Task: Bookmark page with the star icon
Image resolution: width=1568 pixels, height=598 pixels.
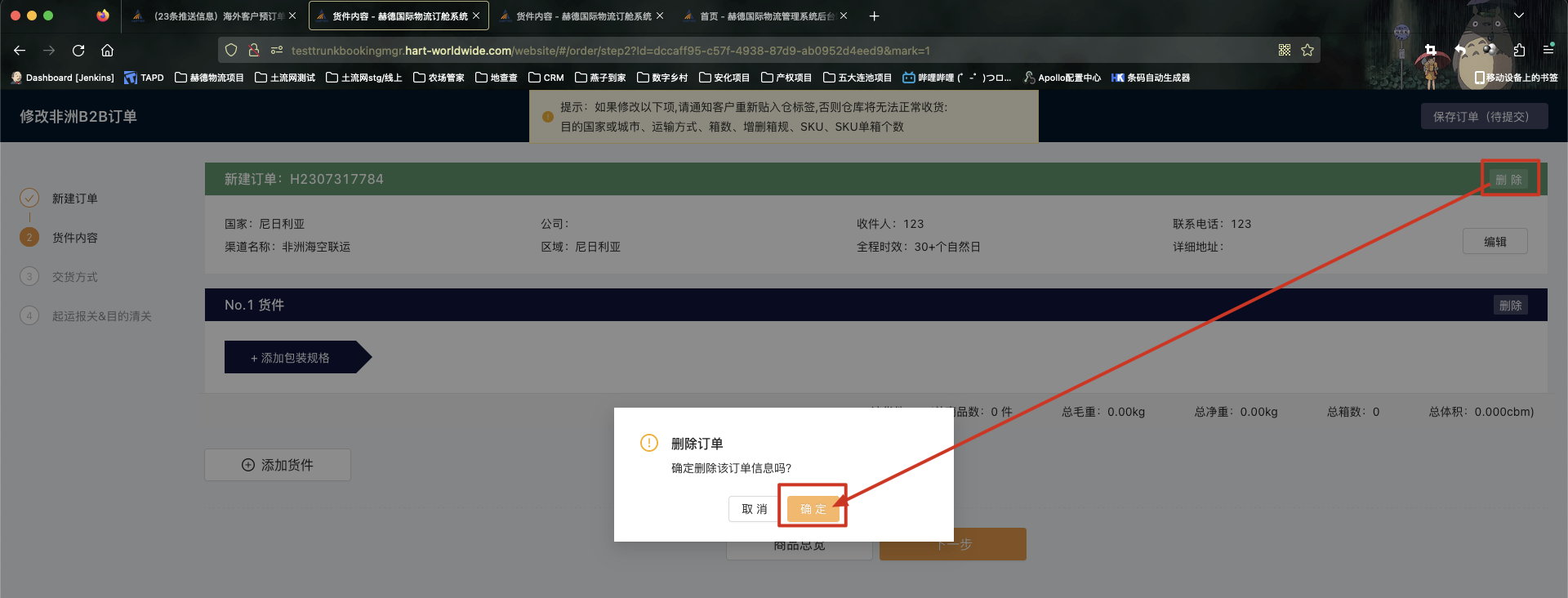Action: (x=1307, y=51)
